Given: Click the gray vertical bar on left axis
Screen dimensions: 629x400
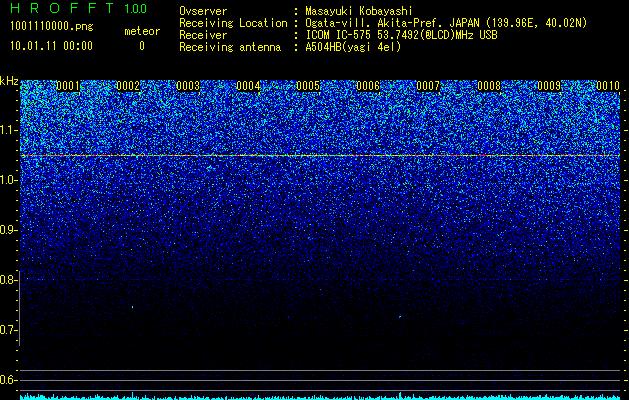Looking at the screenshot, I should (19, 308).
